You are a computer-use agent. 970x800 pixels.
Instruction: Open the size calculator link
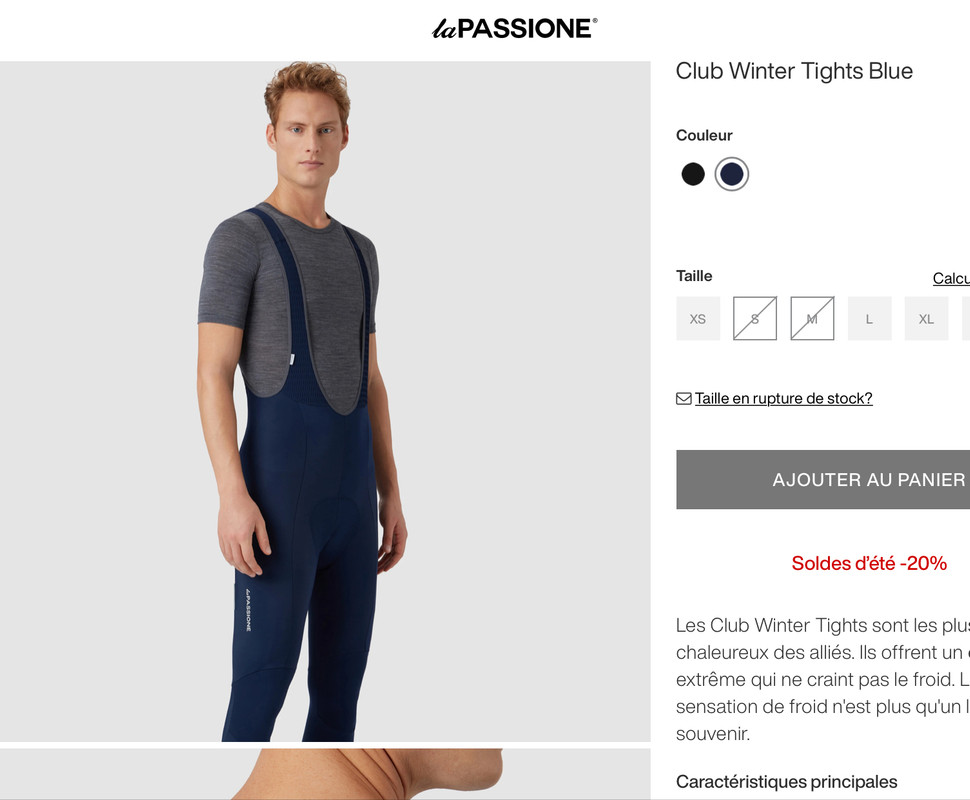951,278
